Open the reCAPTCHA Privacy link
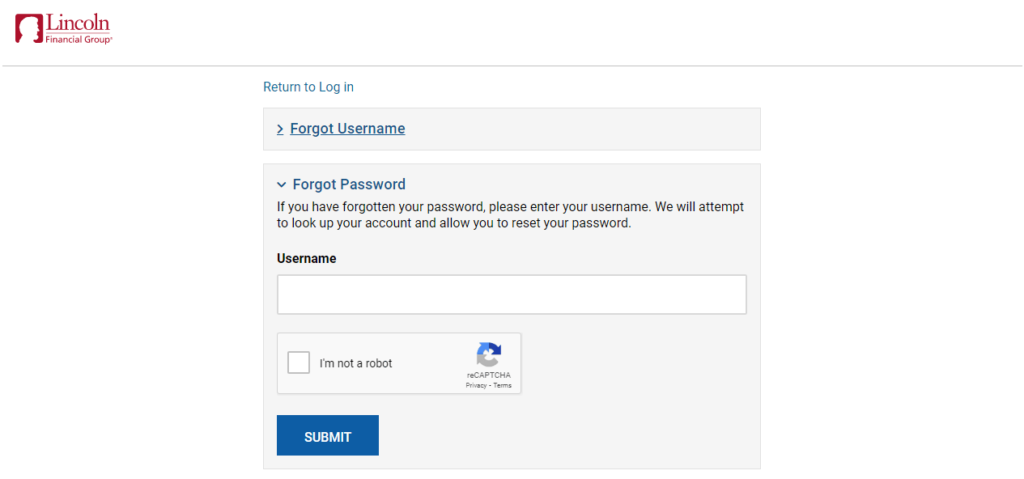Screen dimensions: 1024x479 point(475,386)
